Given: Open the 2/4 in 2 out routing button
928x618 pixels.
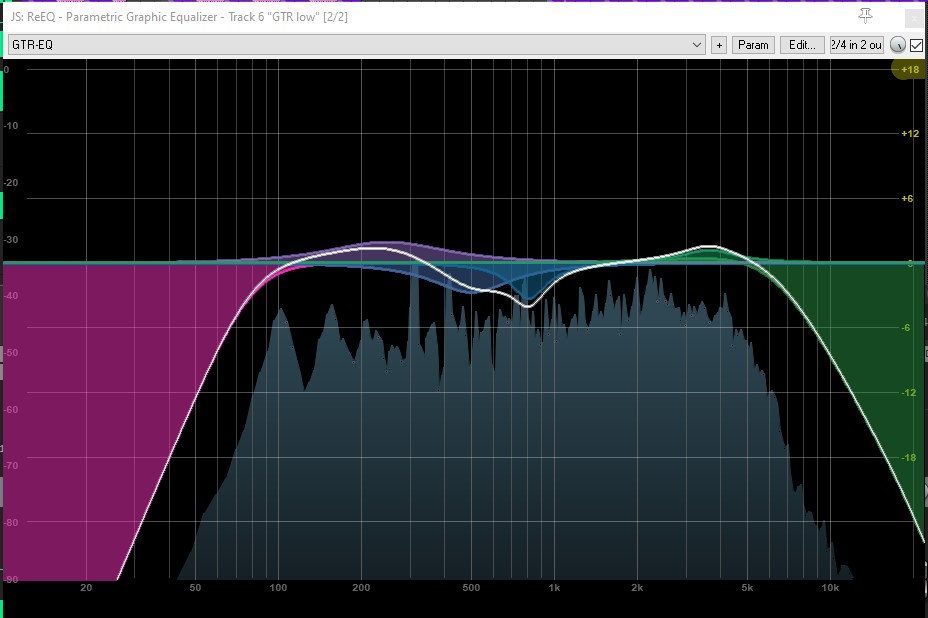Looking at the screenshot, I should coord(856,45).
